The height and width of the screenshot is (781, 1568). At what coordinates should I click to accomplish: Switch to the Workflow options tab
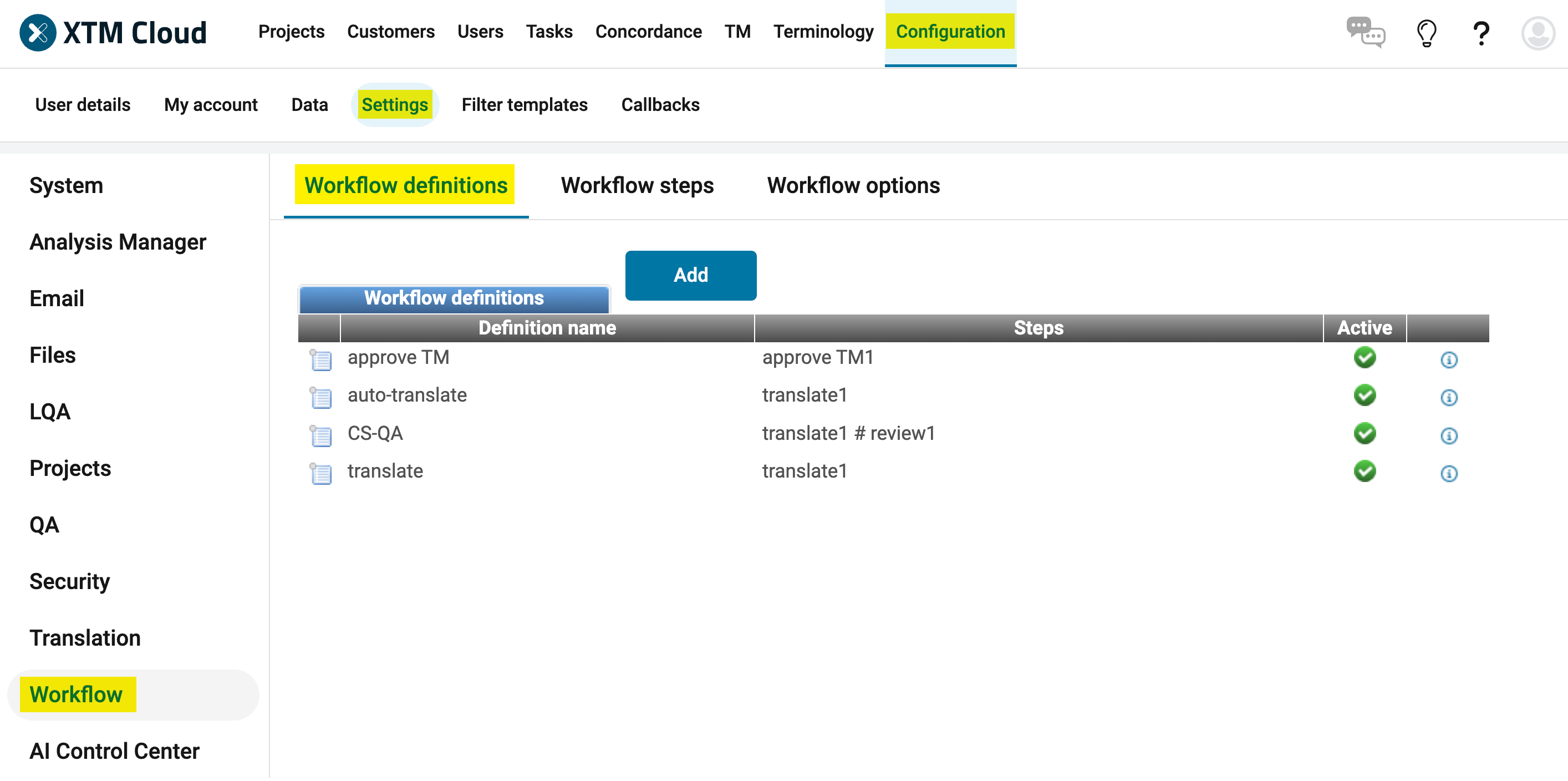tap(853, 186)
